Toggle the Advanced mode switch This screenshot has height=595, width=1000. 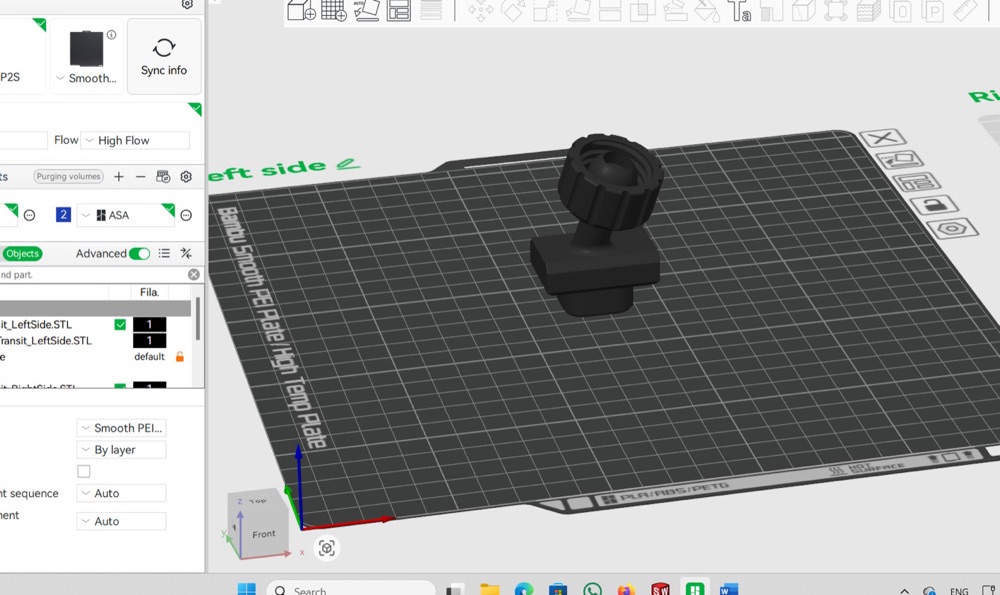pyautogui.click(x=139, y=254)
